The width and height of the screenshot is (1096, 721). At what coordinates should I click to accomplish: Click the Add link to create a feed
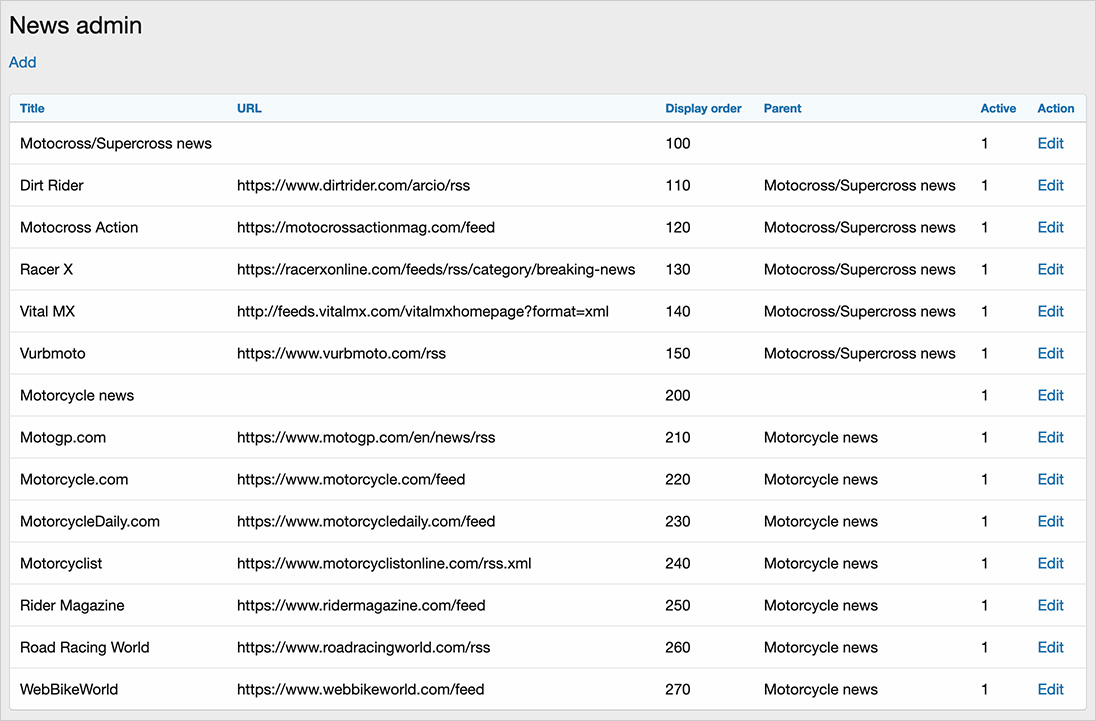(22, 62)
